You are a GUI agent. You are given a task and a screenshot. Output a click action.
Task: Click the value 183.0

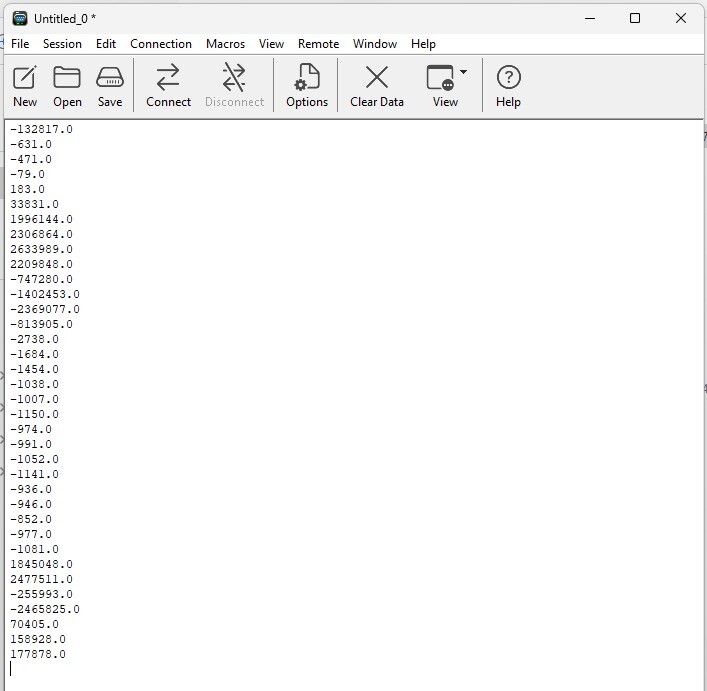[x=28, y=189]
